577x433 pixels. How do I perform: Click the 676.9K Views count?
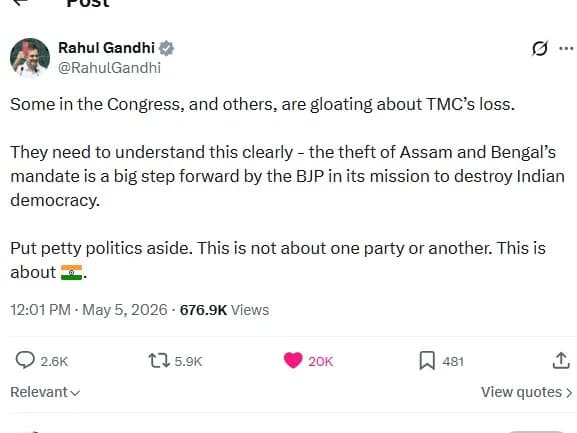click(224, 310)
